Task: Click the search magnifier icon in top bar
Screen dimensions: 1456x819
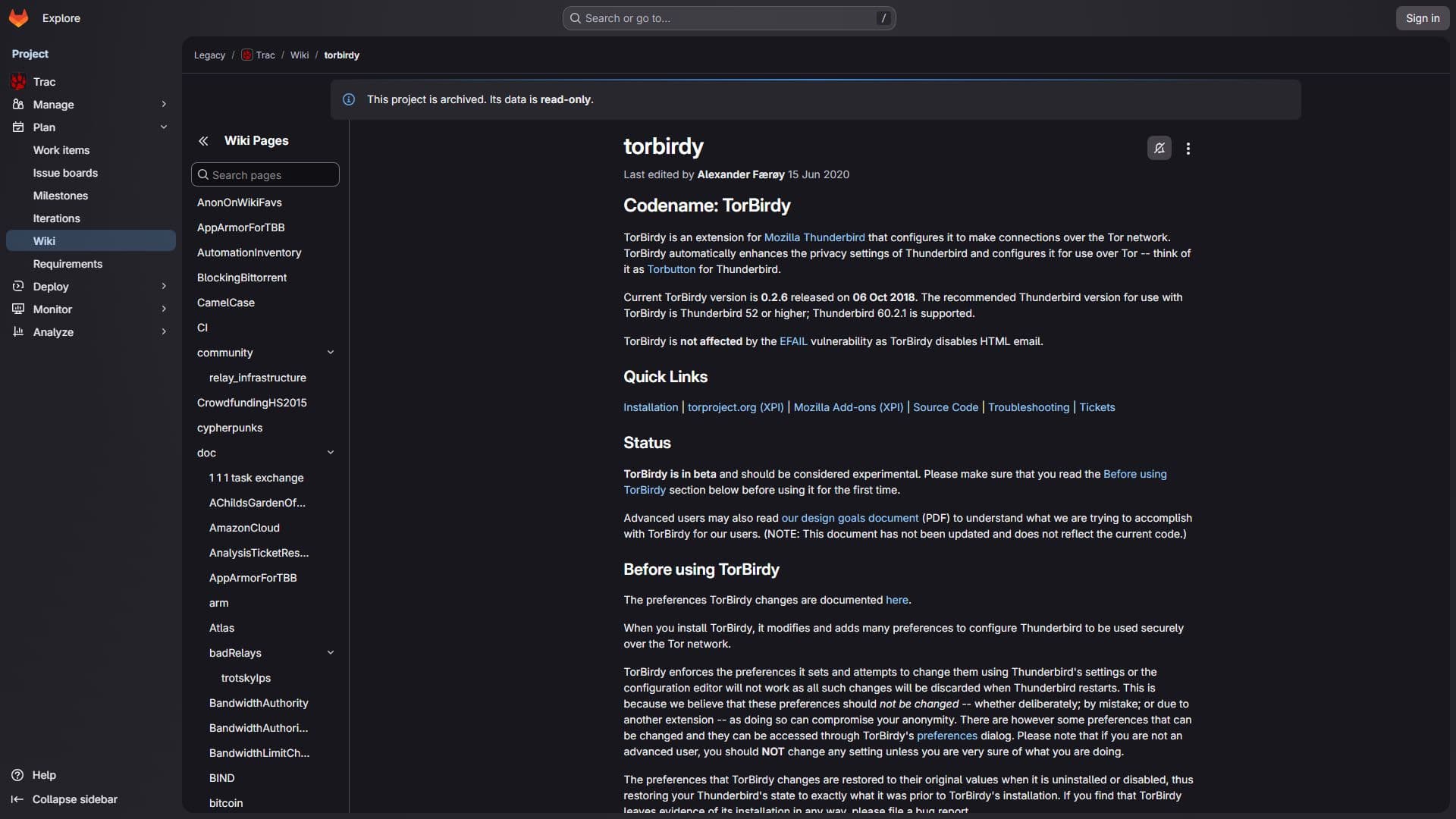Action: click(576, 18)
